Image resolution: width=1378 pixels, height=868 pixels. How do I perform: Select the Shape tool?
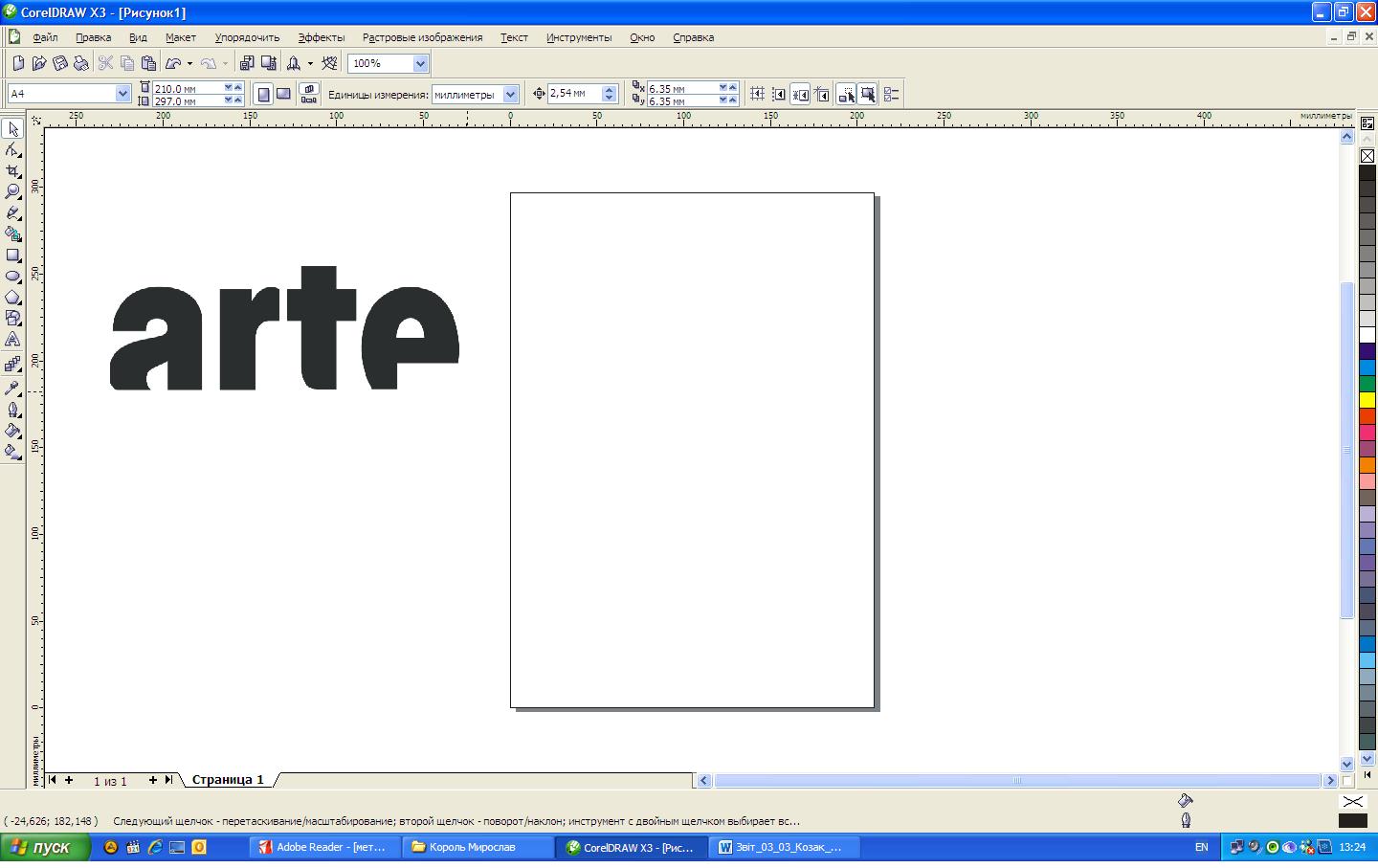tap(12, 150)
